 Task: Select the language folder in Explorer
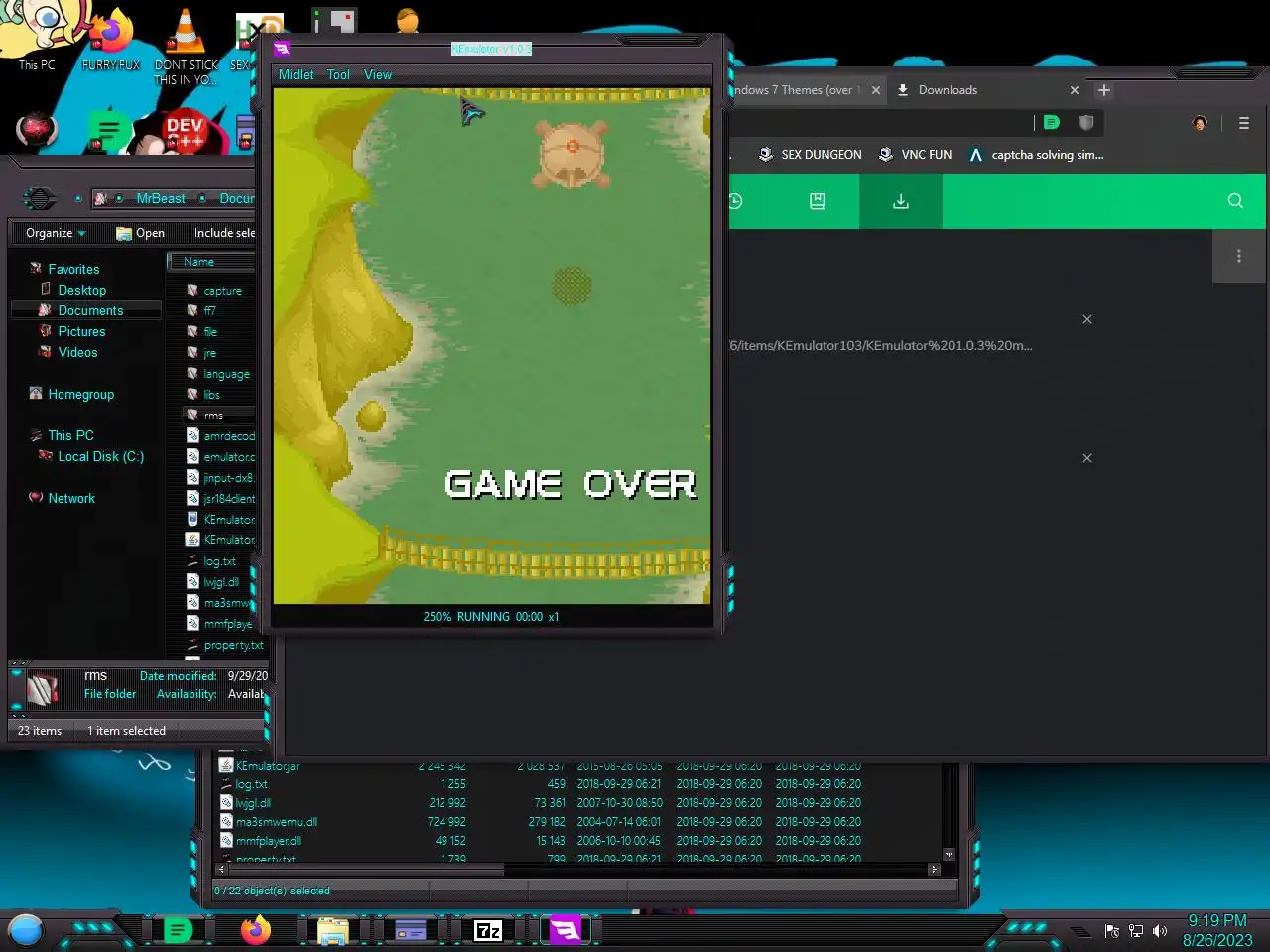pyautogui.click(x=225, y=374)
